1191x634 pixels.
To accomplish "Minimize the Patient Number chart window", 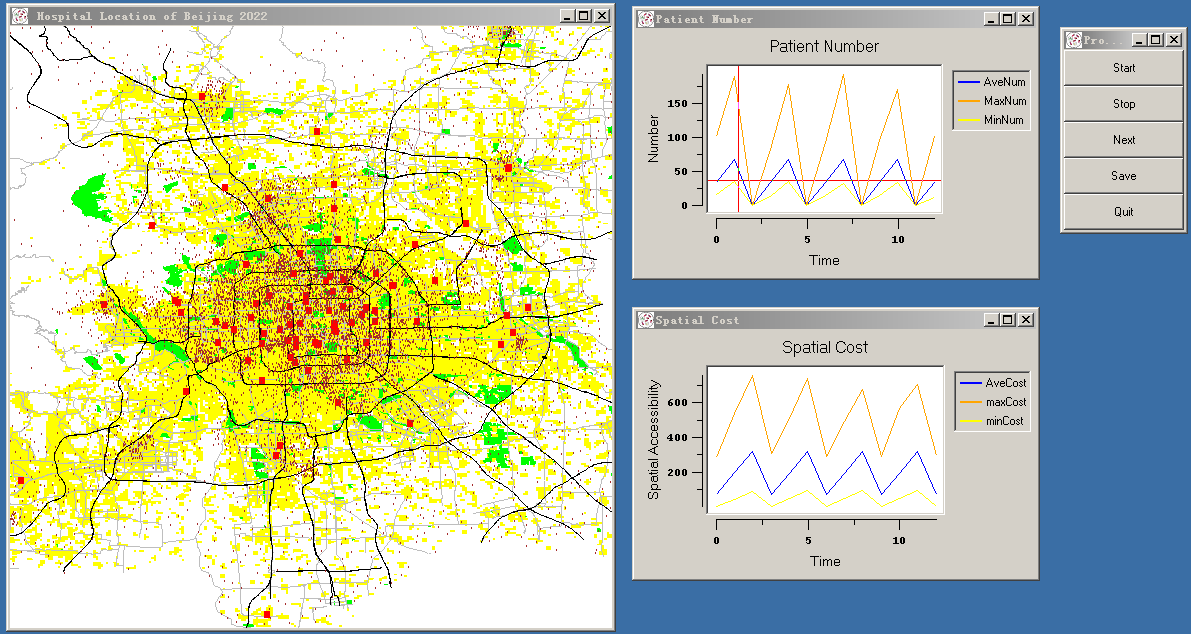I will click(x=990, y=19).
